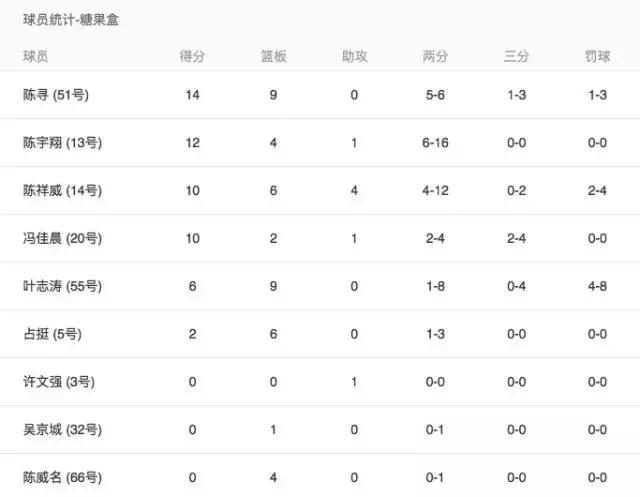The image size is (640, 497).
Task: Click the 篮板 column header
Action: click(x=274, y=57)
